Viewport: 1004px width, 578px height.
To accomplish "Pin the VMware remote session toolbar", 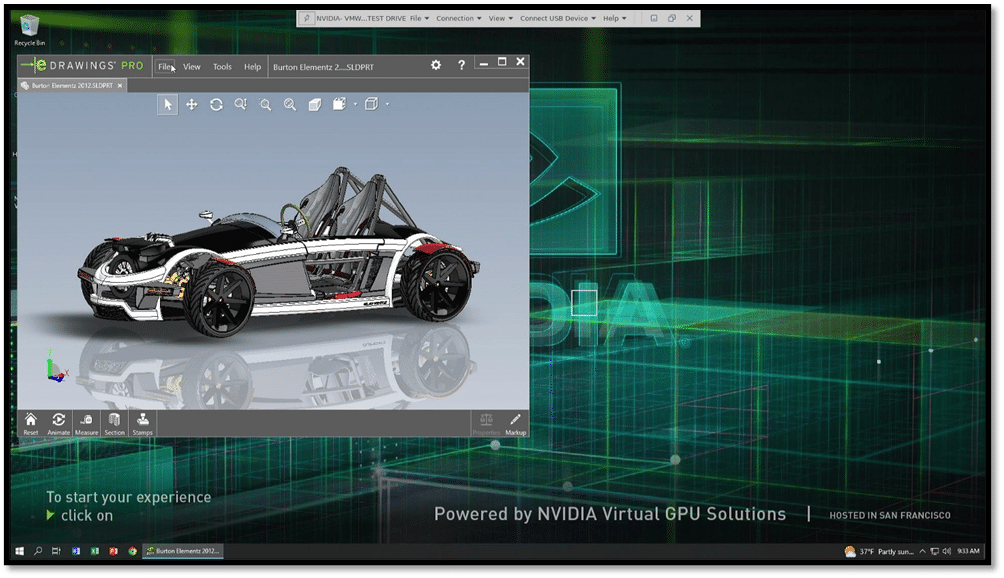I will point(307,19).
